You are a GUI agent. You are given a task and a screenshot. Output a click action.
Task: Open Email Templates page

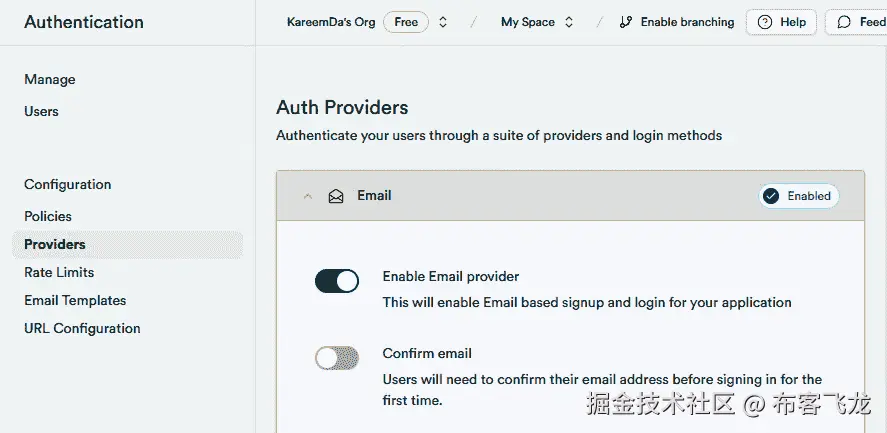(75, 300)
